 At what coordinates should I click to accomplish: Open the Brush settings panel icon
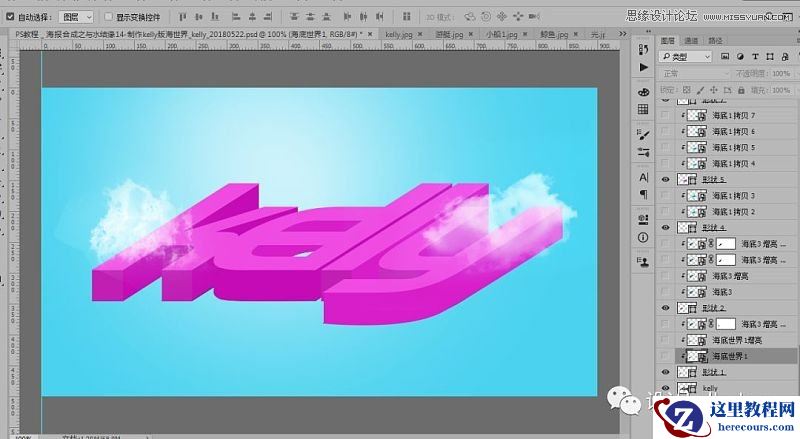(643, 135)
